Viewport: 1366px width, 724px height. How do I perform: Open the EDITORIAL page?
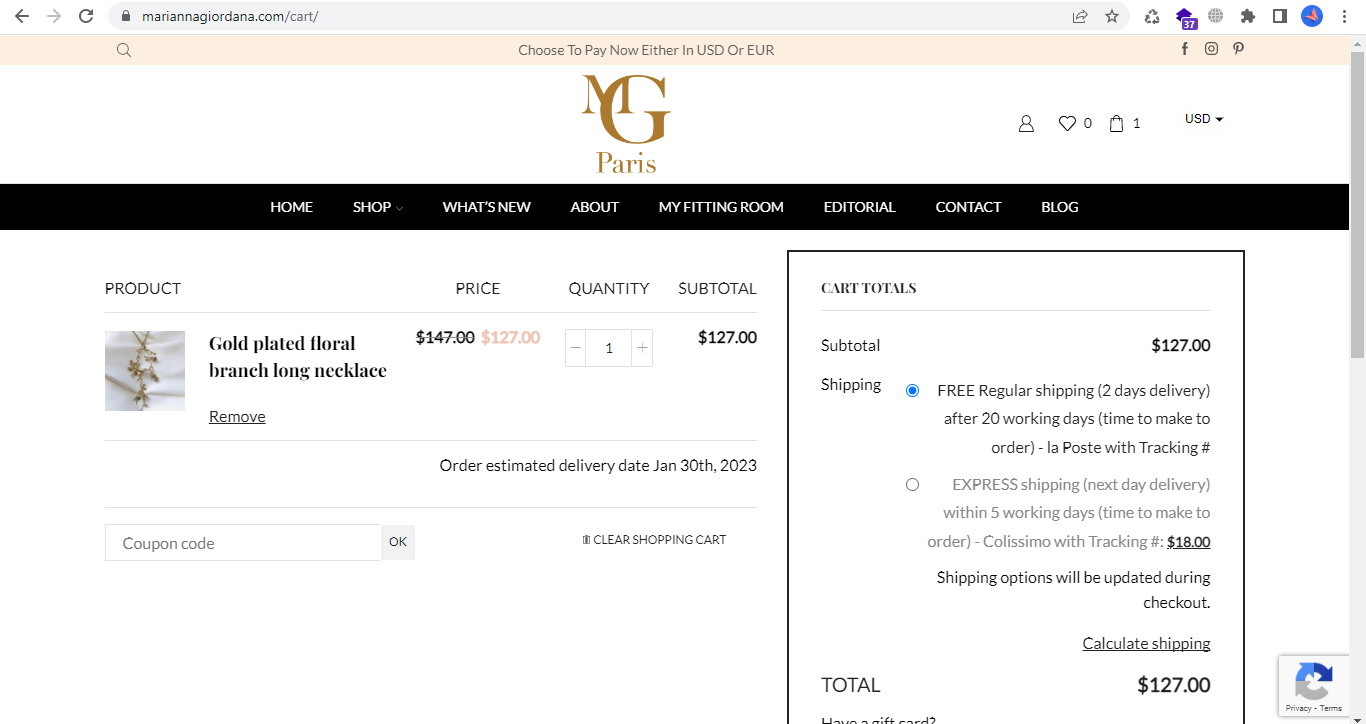859,207
